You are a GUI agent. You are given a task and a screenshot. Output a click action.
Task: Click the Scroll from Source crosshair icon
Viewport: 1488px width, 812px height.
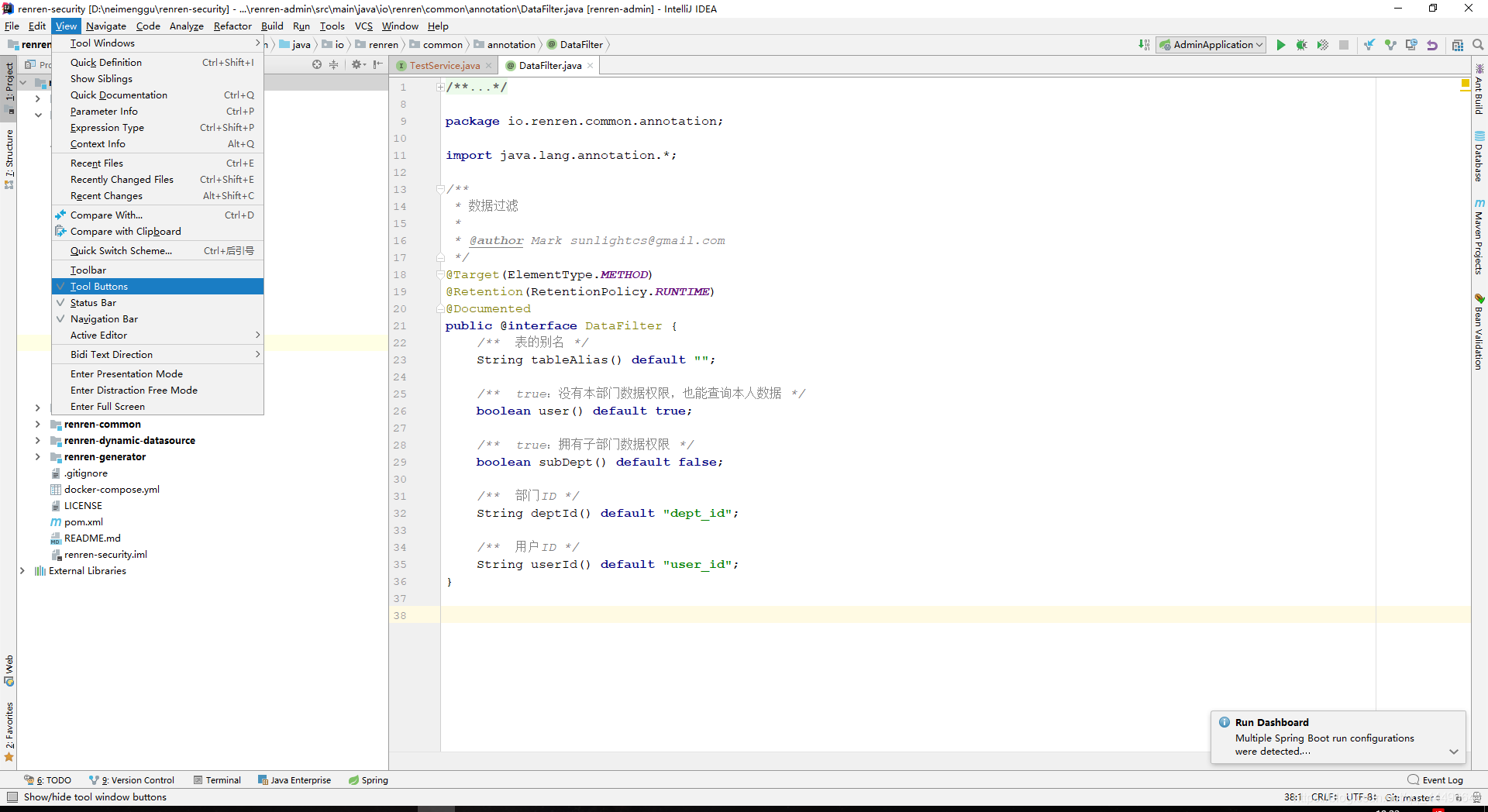click(x=317, y=64)
